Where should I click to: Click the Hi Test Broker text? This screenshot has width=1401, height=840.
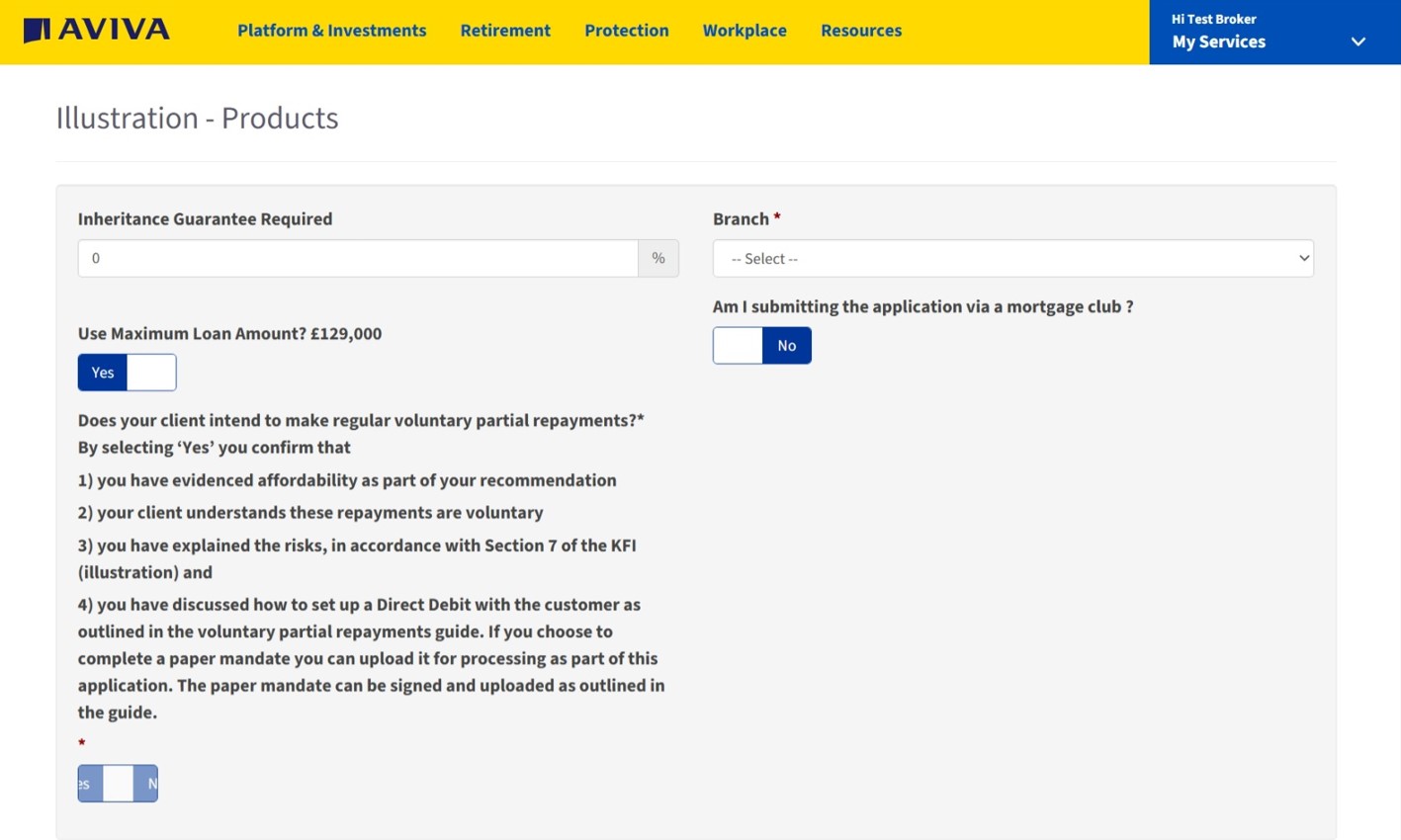1213,19
